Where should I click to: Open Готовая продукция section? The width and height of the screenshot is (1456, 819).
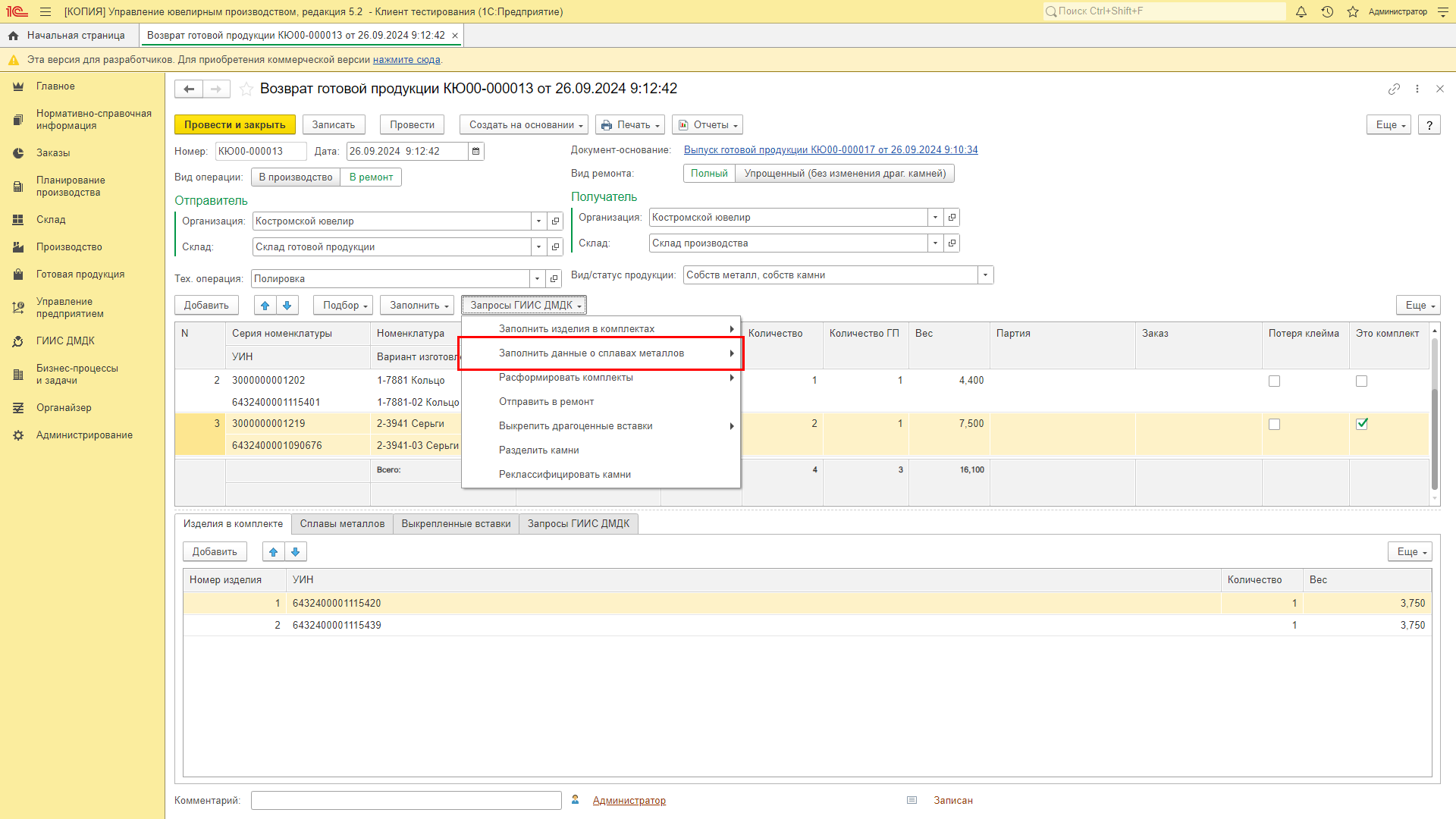pyautogui.click(x=80, y=275)
